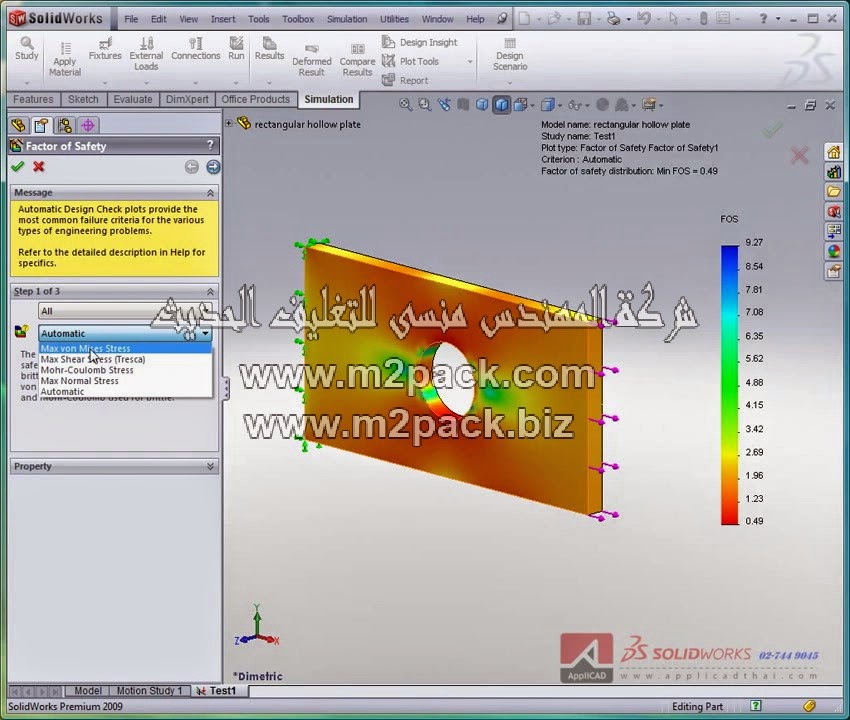The width and height of the screenshot is (850, 720).
Task: Open Factor of Safety help question mark
Action: 210,145
